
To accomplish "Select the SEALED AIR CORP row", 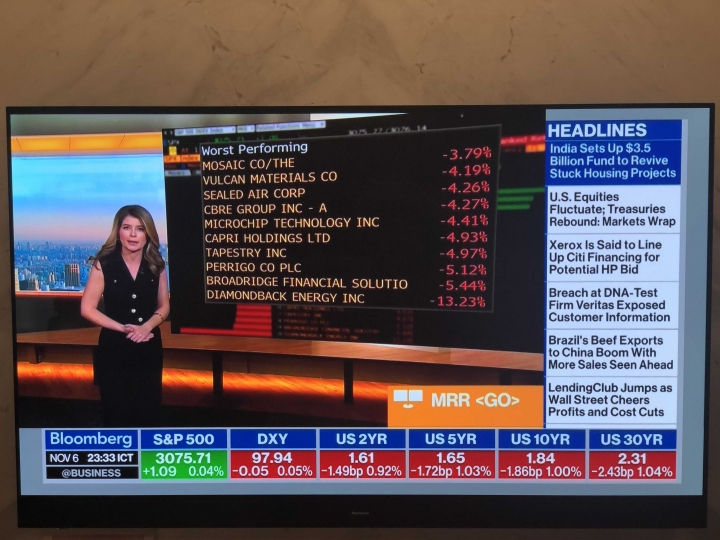I will [x=346, y=191].
